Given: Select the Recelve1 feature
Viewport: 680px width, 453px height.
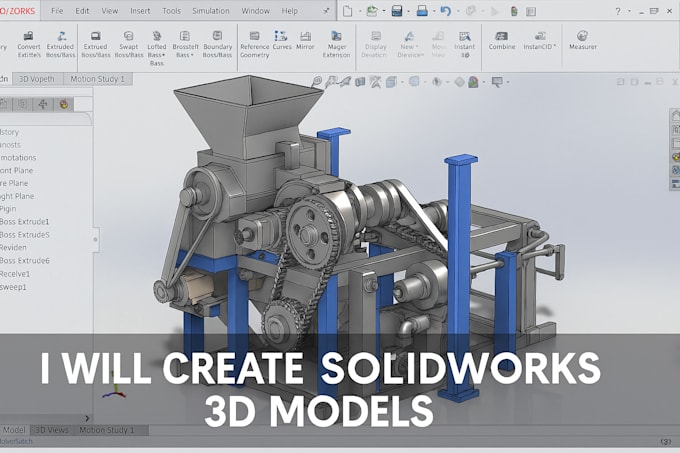Looking at the screenshot, I should coord(15,274).
